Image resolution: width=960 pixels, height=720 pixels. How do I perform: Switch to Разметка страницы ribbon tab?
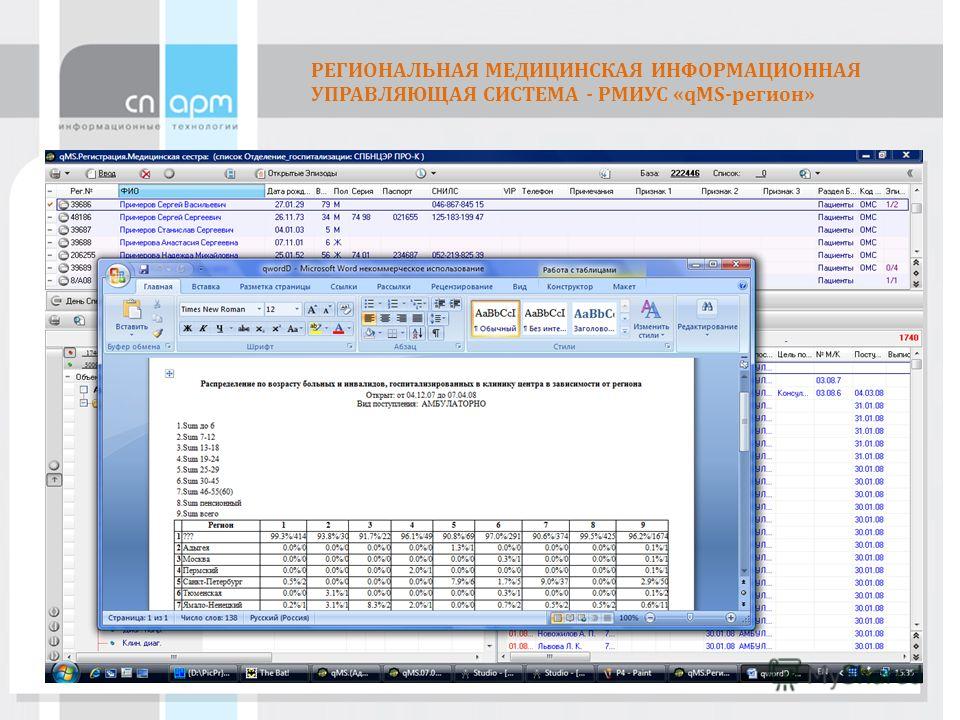(x=275, y=287)
